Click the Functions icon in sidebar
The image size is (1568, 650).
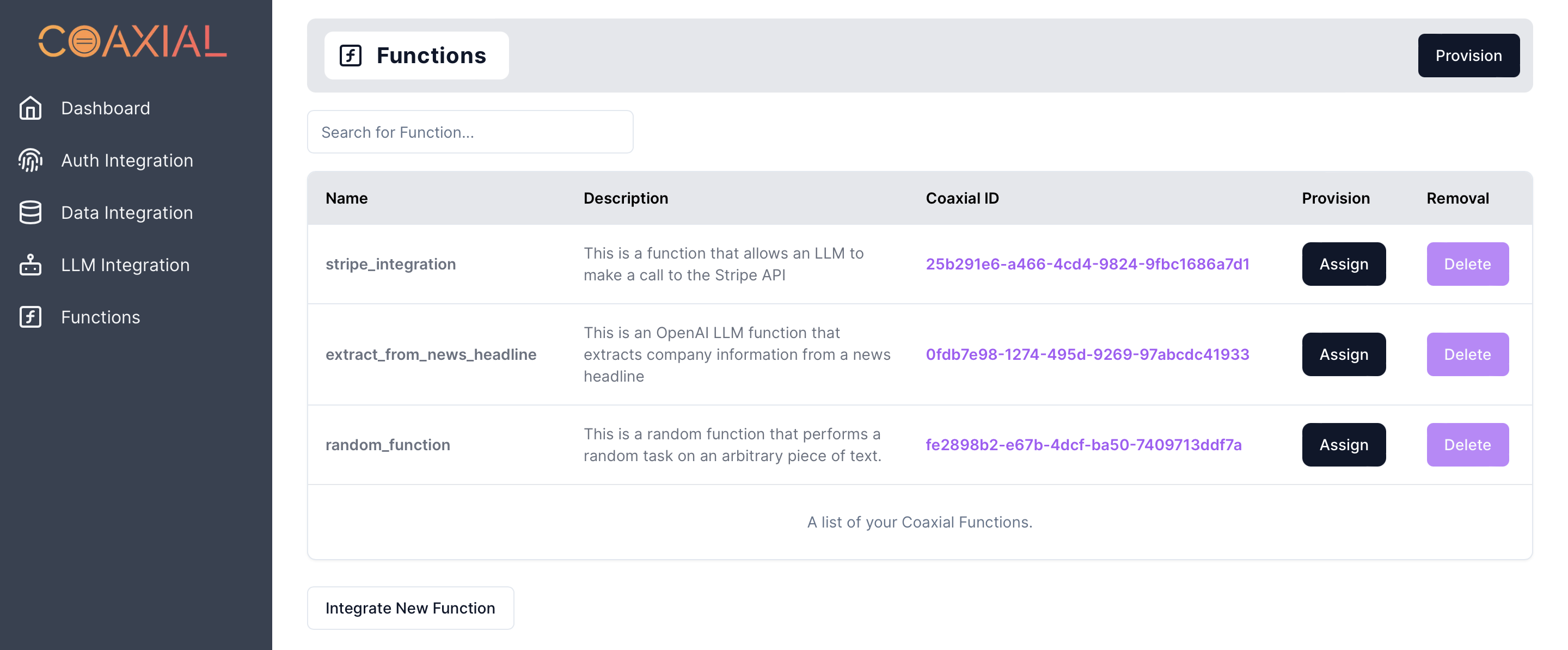tap(30, 317)
